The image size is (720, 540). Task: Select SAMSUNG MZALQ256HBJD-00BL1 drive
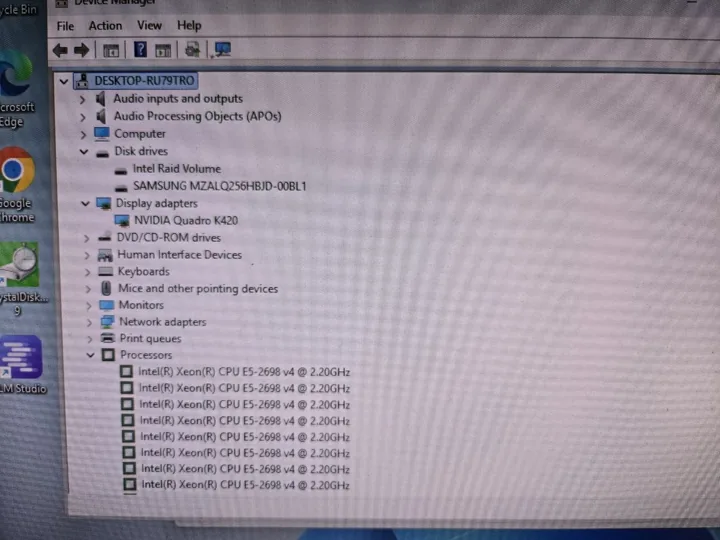pos(219,186)
